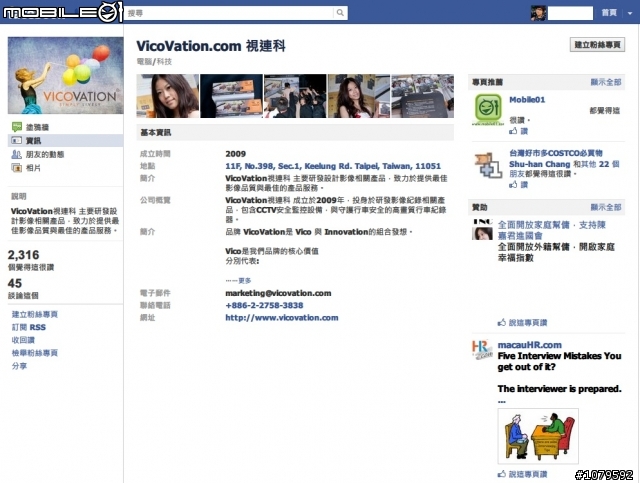Click the COSTCO page puzzle icon
Viewport: 640px width, 483px height.
coord(488,165)
